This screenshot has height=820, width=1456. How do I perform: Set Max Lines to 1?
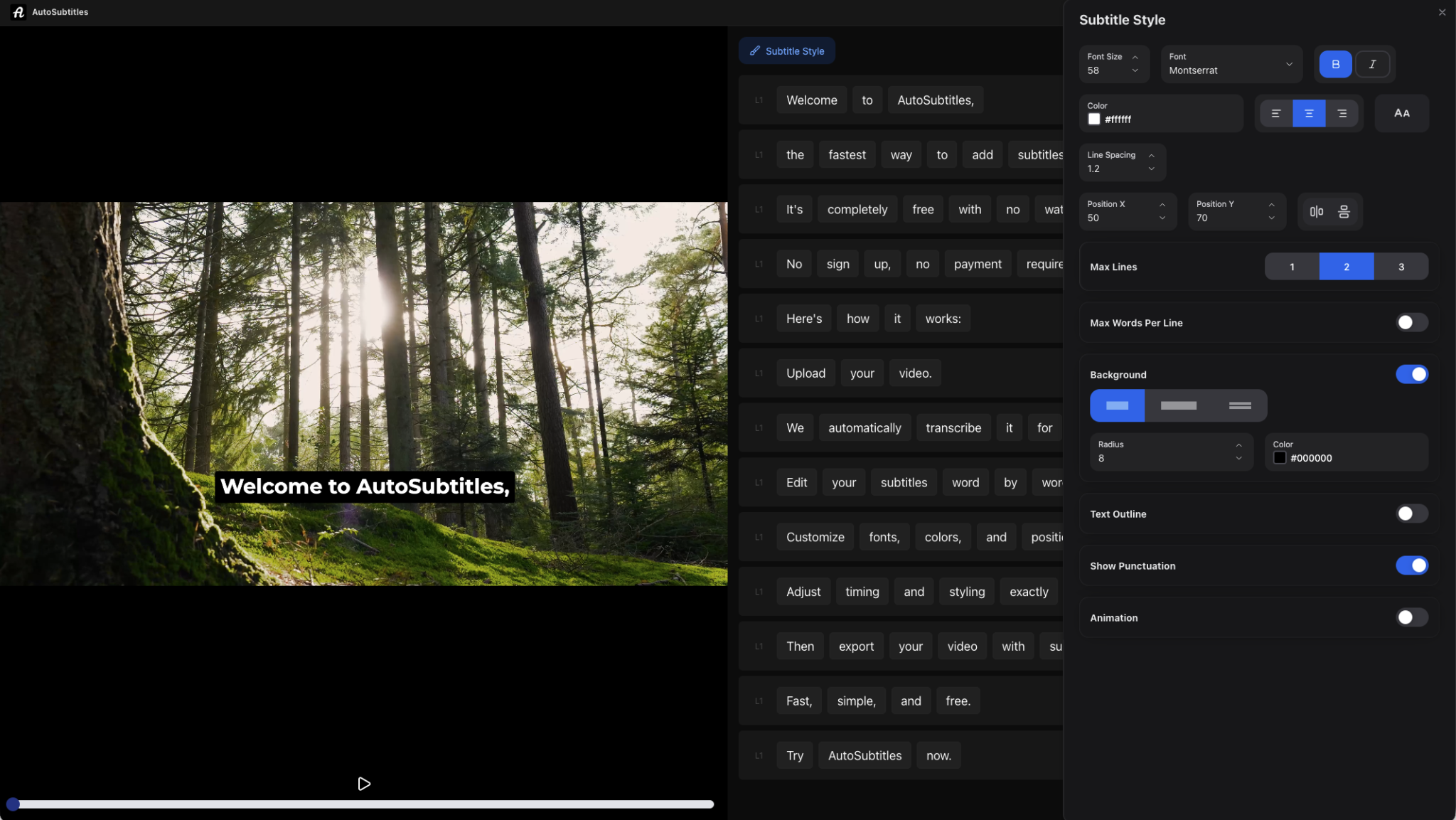point(1291,266)
